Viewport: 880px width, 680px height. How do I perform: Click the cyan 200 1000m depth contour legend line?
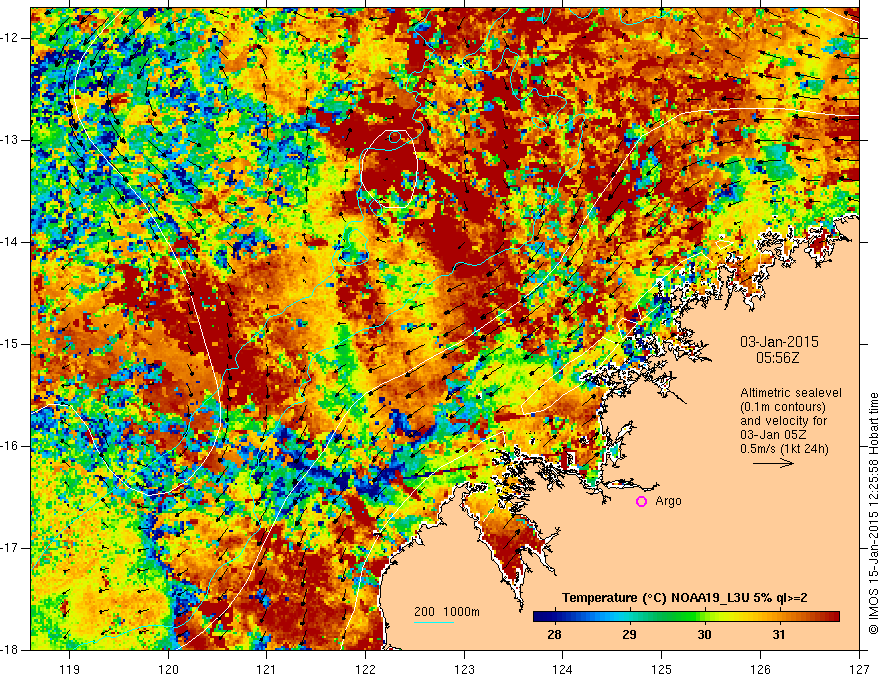point(434,622)
